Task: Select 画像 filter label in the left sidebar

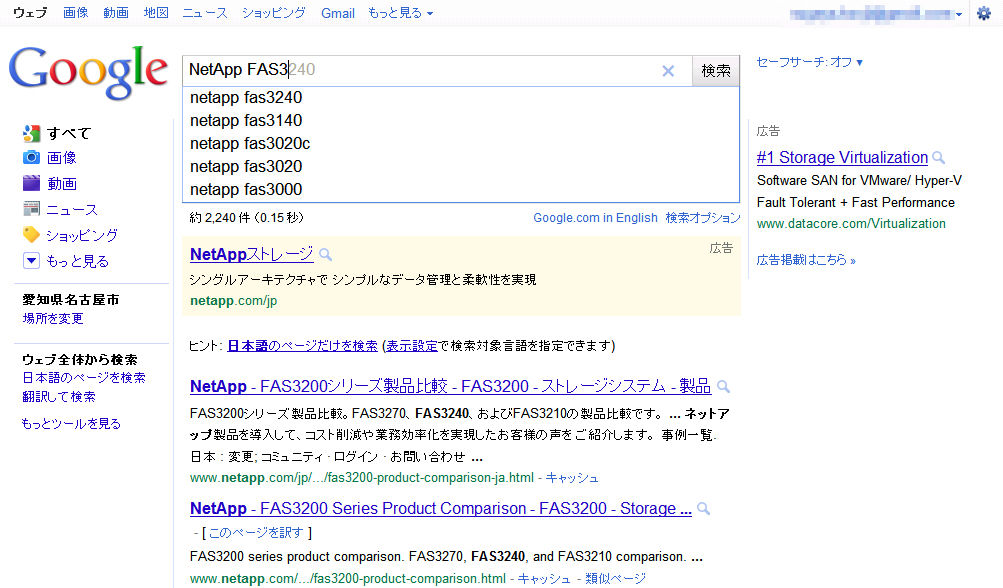Action: 62,157
